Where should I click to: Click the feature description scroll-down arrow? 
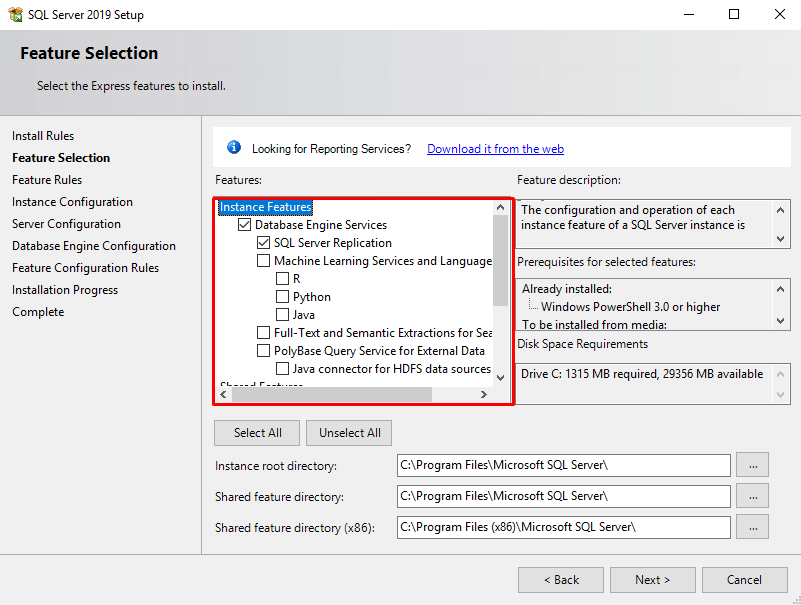pyautogui.click(x=780, y=239)
